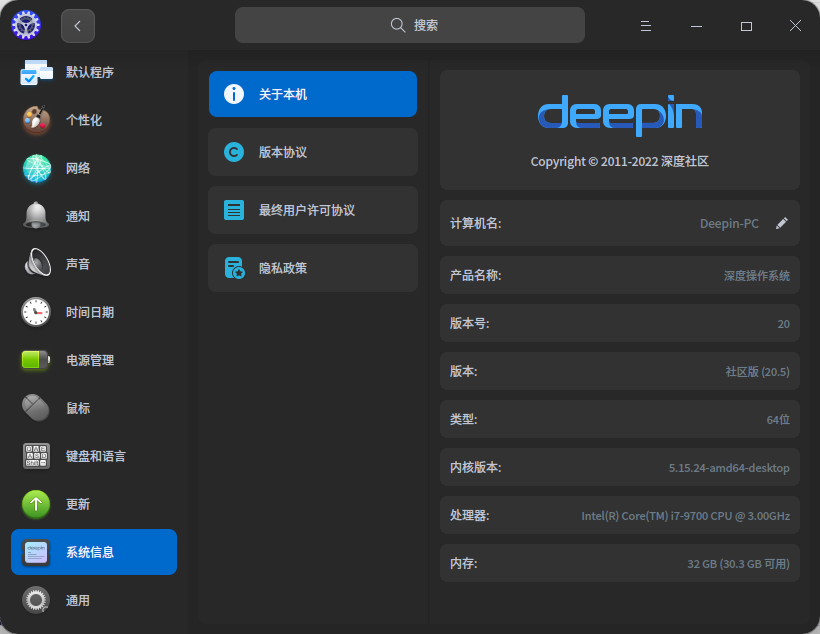Open the Edition License tab
Screen dimensions: 820x634
[313, 152]
